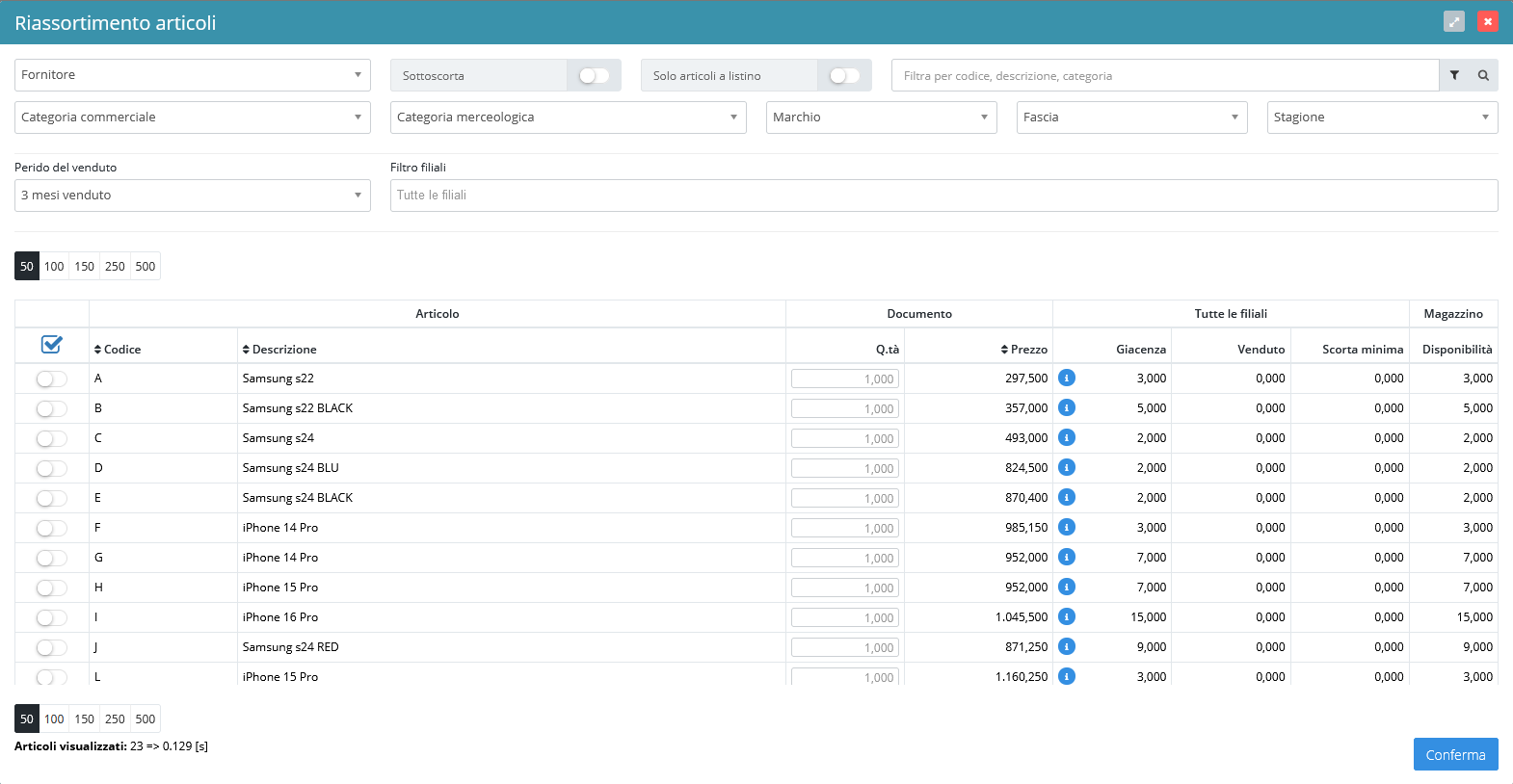Enable the switch for Samsung s24 RED
Viewport: 1513px width, 784px height.
[52, 647]
